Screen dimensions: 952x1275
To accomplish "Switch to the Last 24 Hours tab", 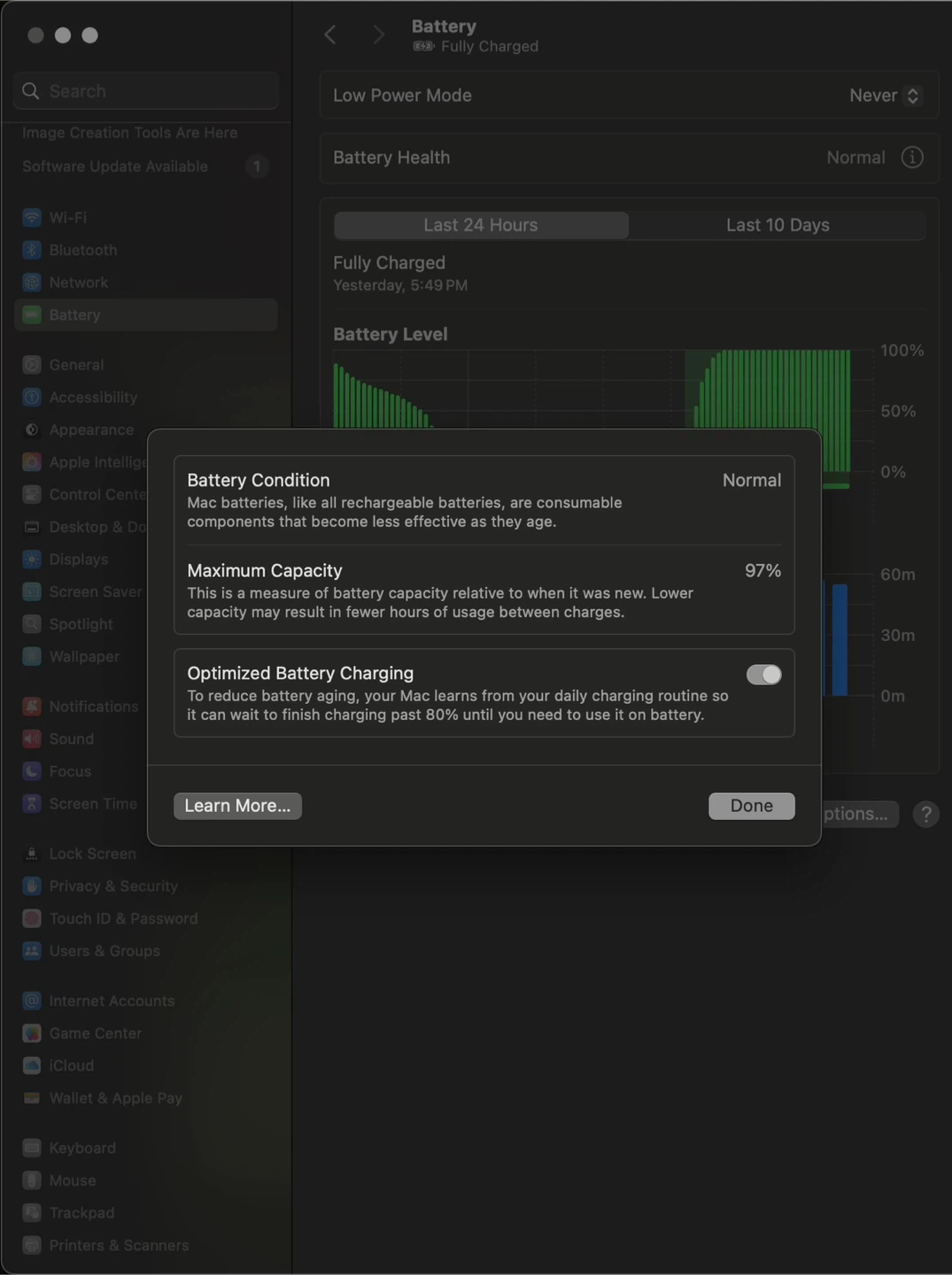I will (x=481, y=225).
